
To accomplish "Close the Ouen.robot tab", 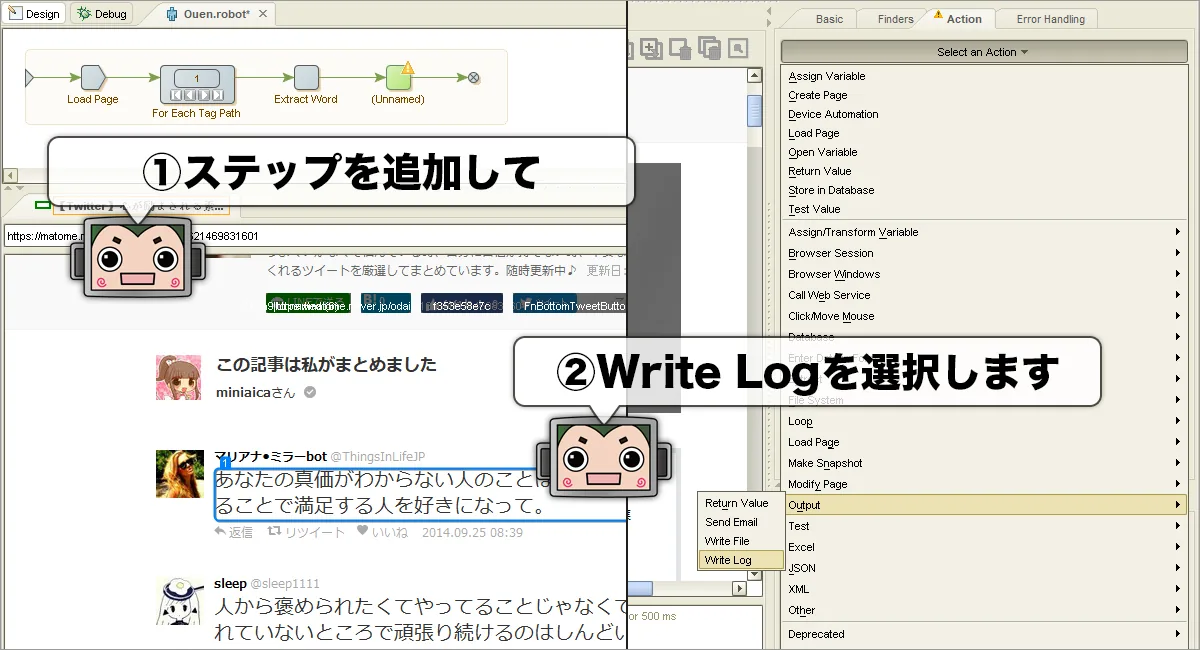I will (x=263, y=14).
